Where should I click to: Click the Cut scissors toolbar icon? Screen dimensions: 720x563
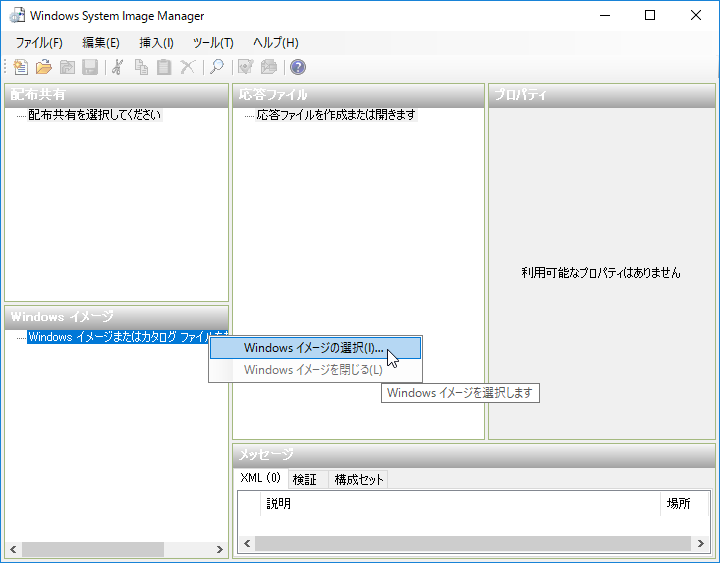118,67
